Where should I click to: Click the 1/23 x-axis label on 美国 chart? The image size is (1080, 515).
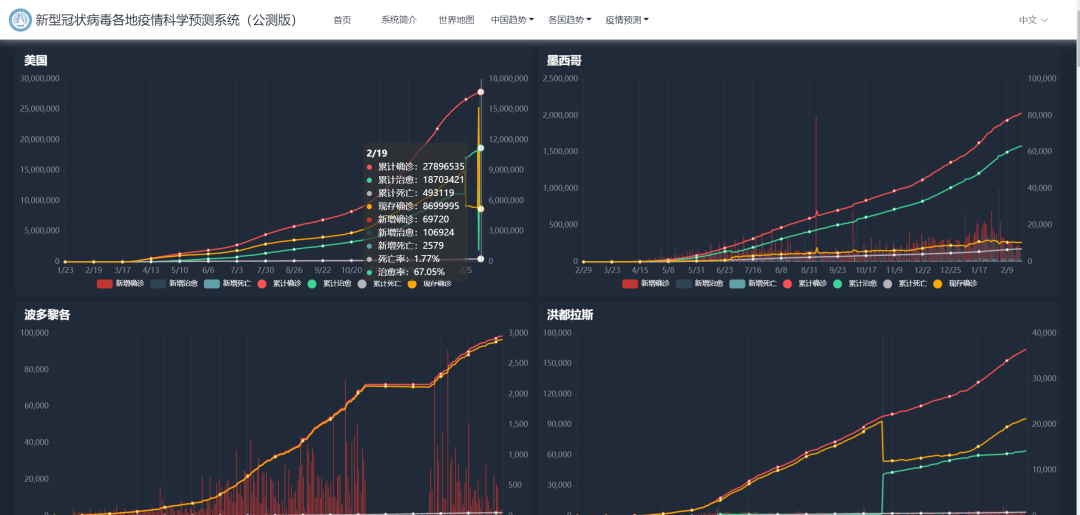65,271
